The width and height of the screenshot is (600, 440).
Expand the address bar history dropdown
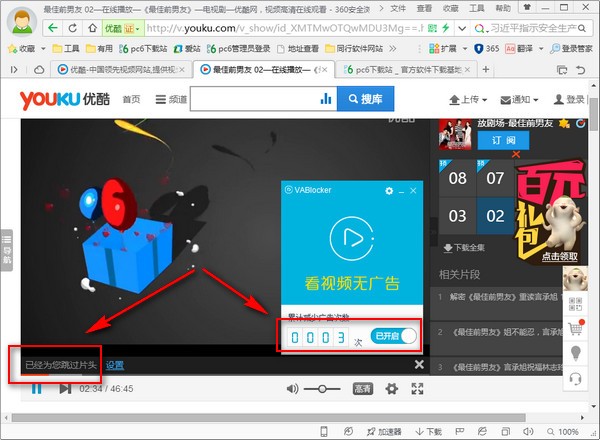[462, 28]
